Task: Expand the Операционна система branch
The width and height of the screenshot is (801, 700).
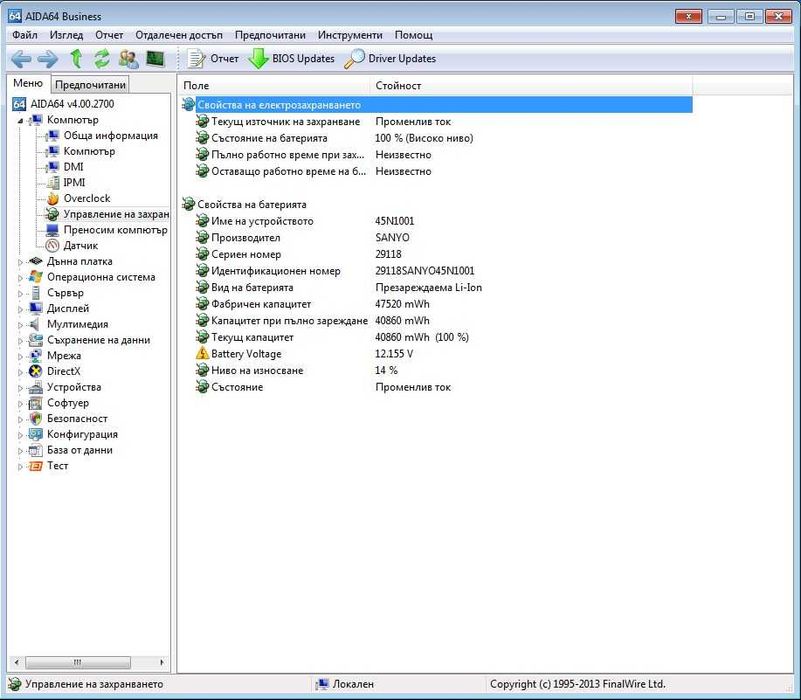Action: click(20, 278)
